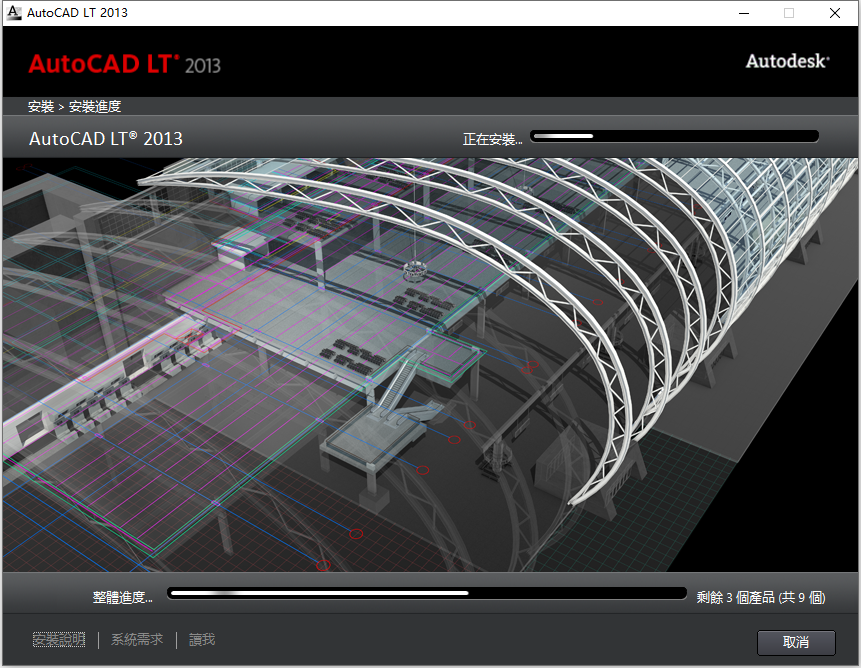Minimize the installer window
Image resolution: width=861 pixels, height=668 pixels.
pos(744,13)
